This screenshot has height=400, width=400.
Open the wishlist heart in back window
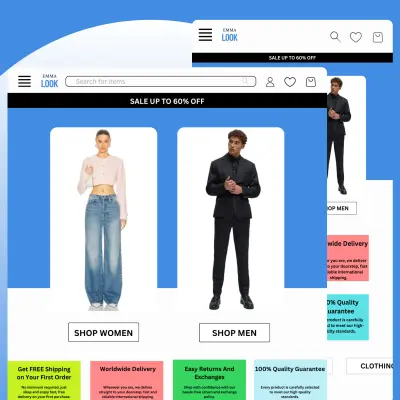tap(356, 37)
